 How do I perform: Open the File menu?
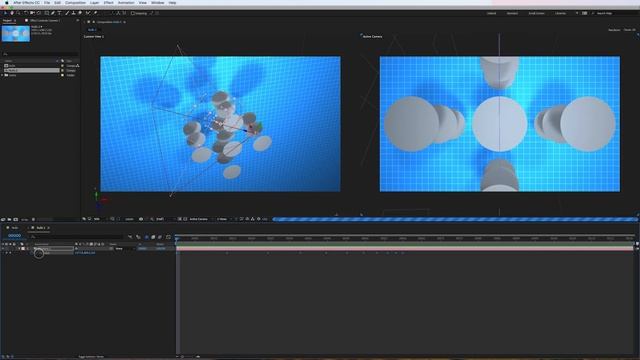pyautogui.click(x=47, y=2)
